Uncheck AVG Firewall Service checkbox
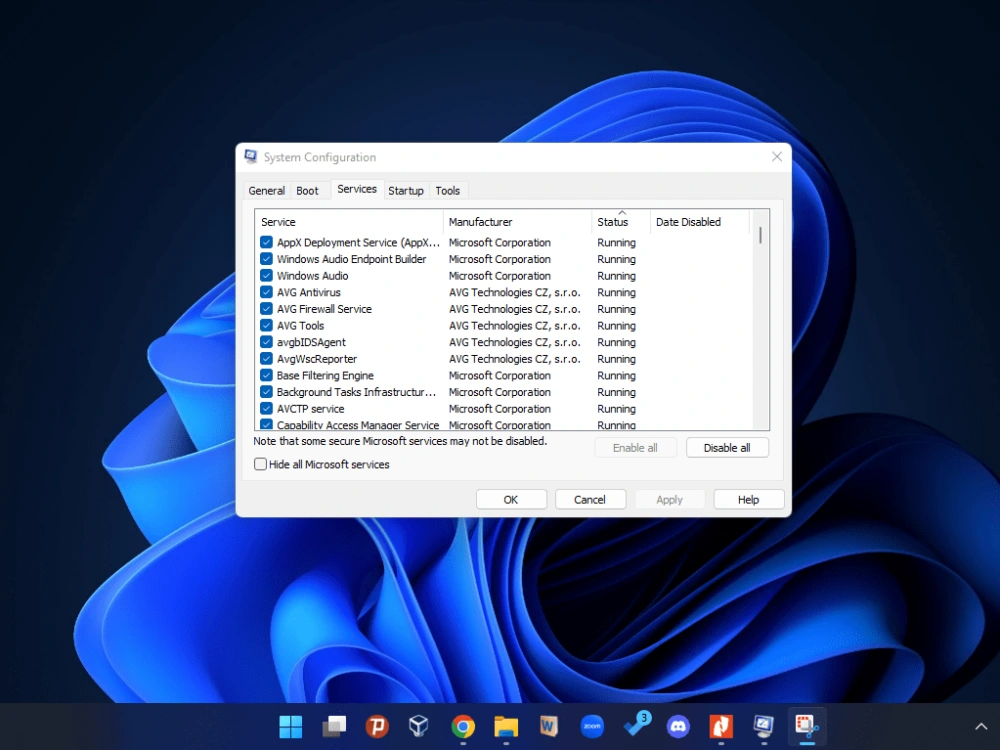The image size is (1000, 750). [x=266, y=309]
